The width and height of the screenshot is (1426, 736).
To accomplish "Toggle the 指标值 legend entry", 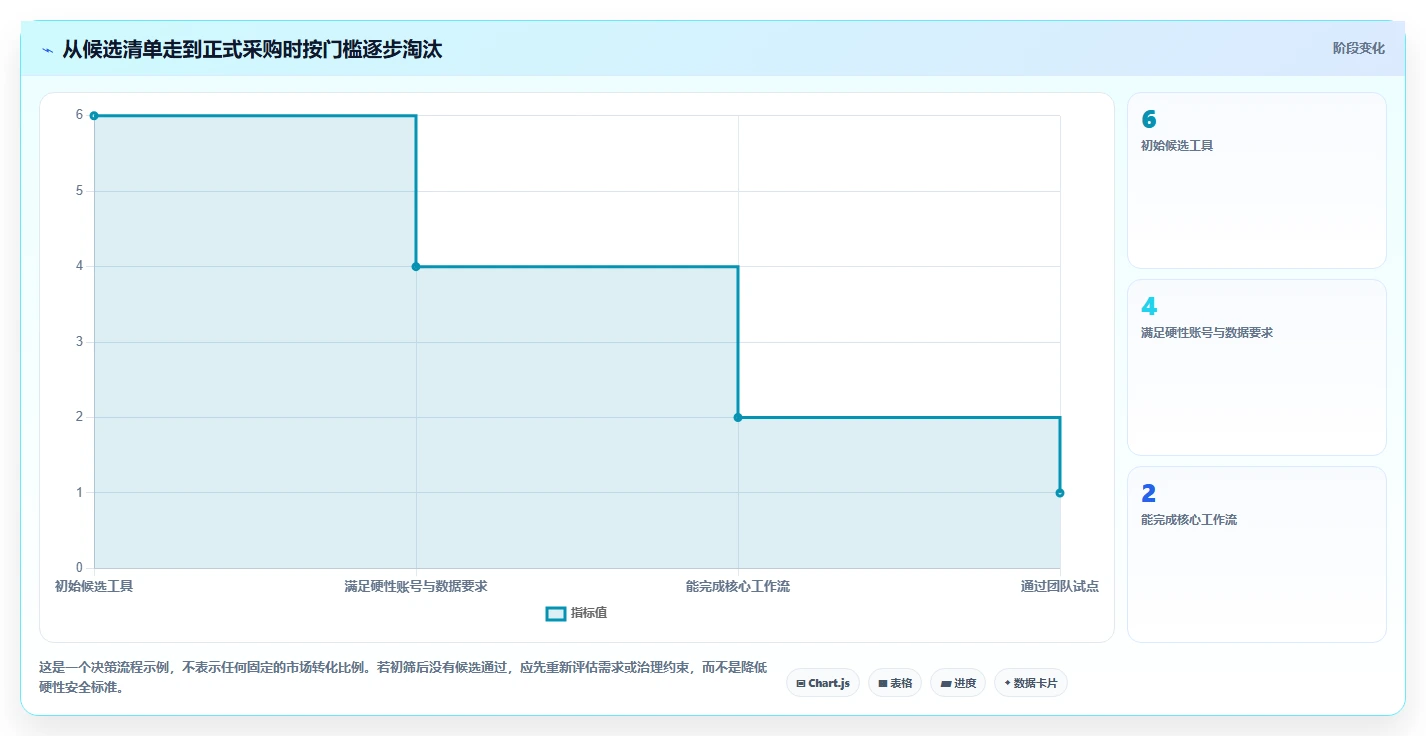I will pyautogui.click(x=577, y=613).
